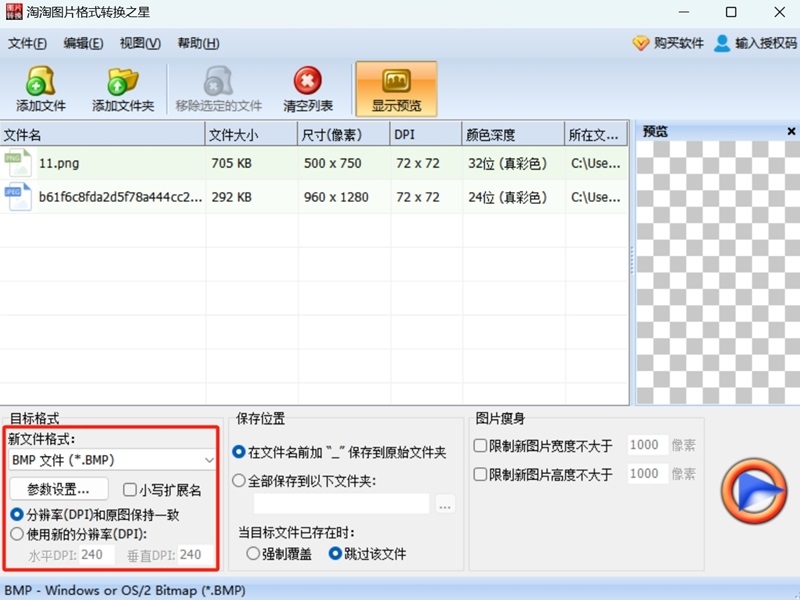Click the browse folder ... button
800x600 pixels.
click(x=443, y=505)
